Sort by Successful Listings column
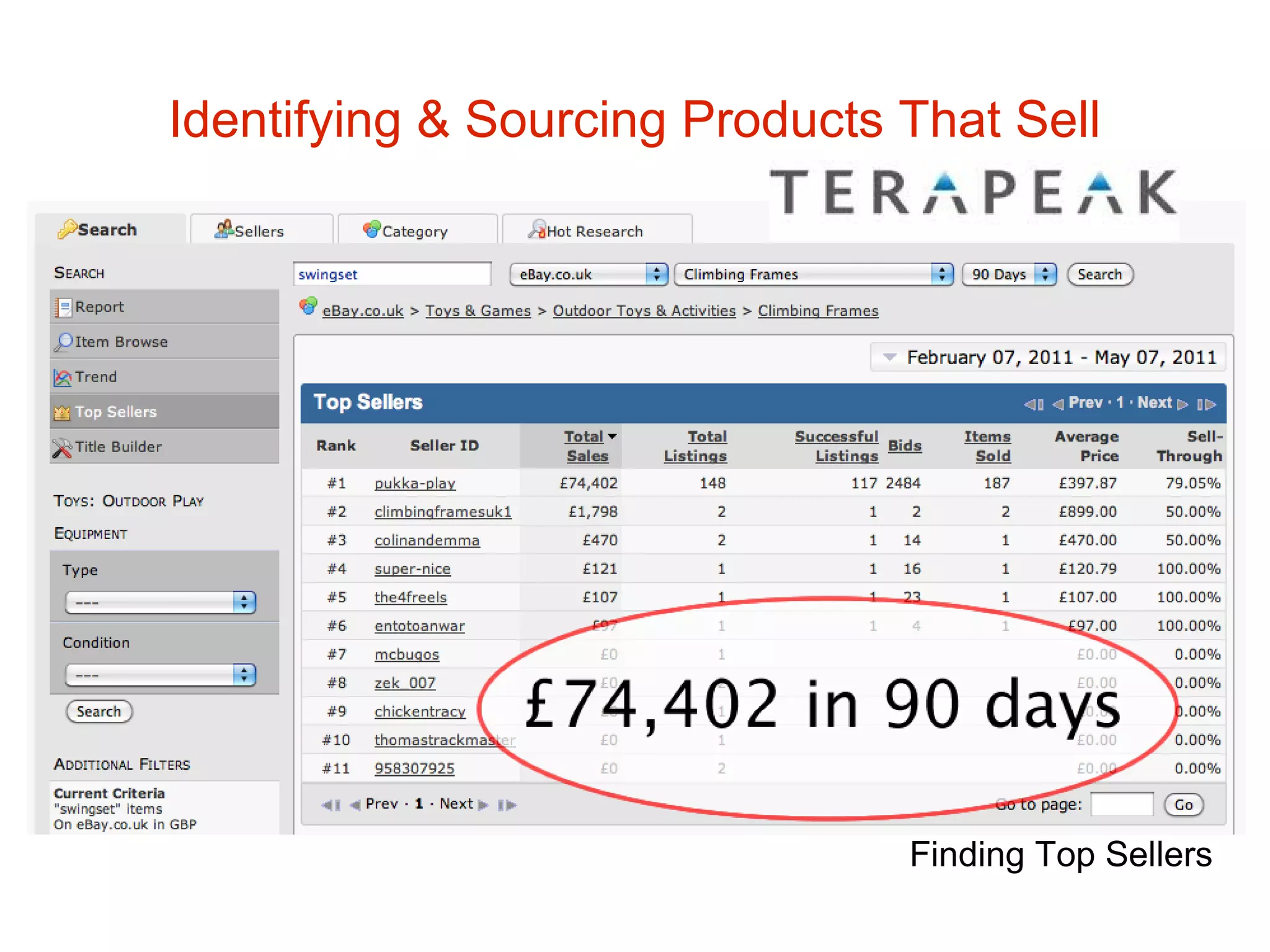The height and width of the screenshot is (952, 1270). (x=837, y=446)
